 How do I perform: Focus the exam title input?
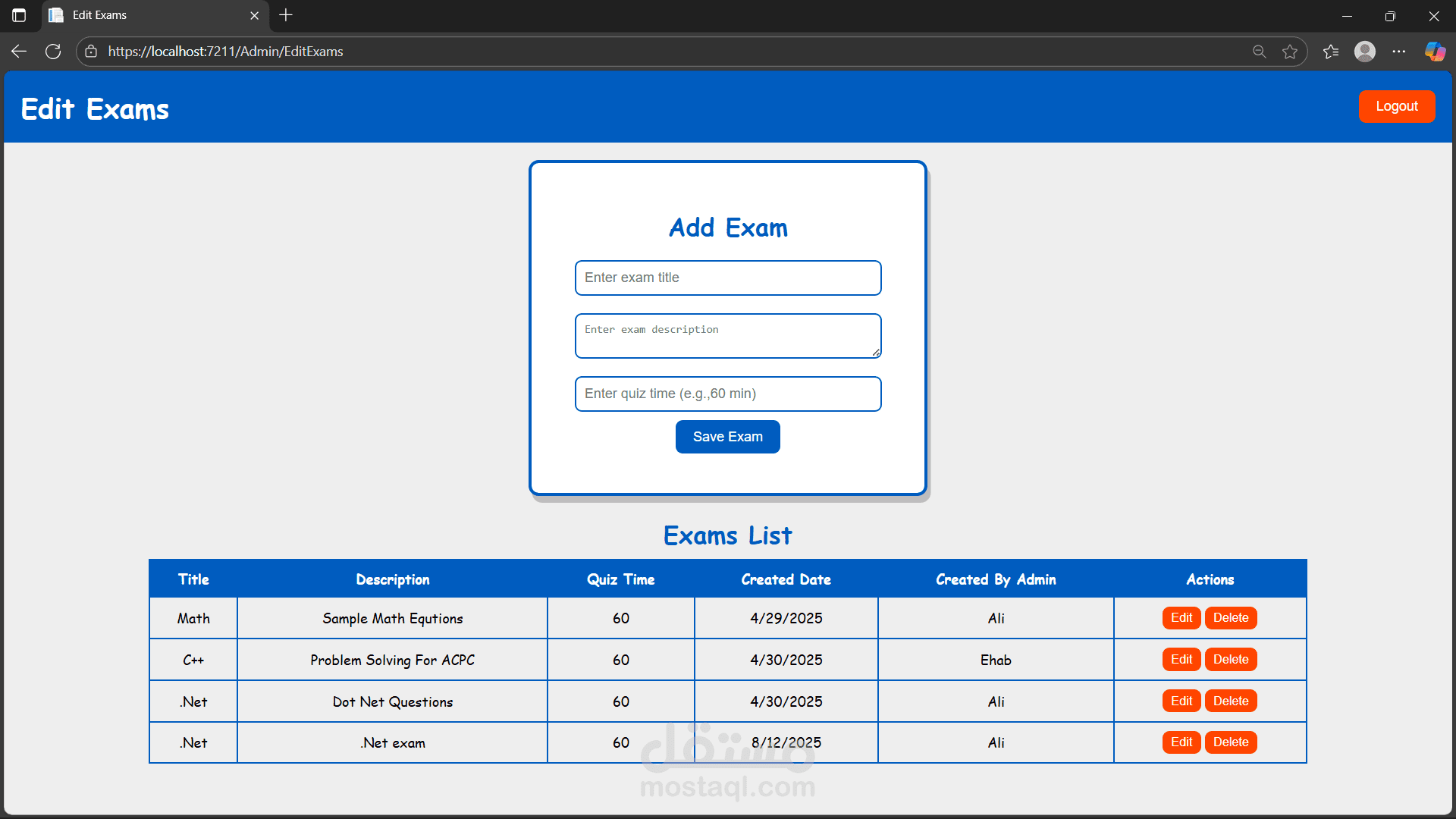[727, 278]
